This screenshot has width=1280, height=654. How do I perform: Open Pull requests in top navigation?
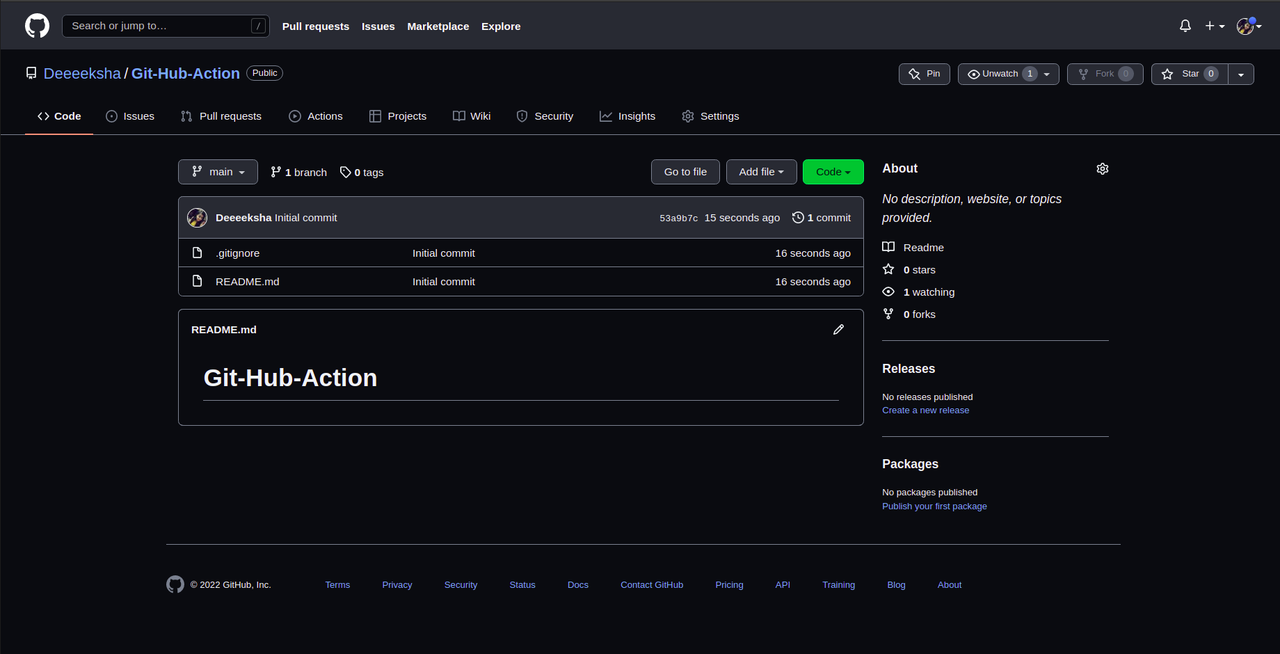(315, 26)
